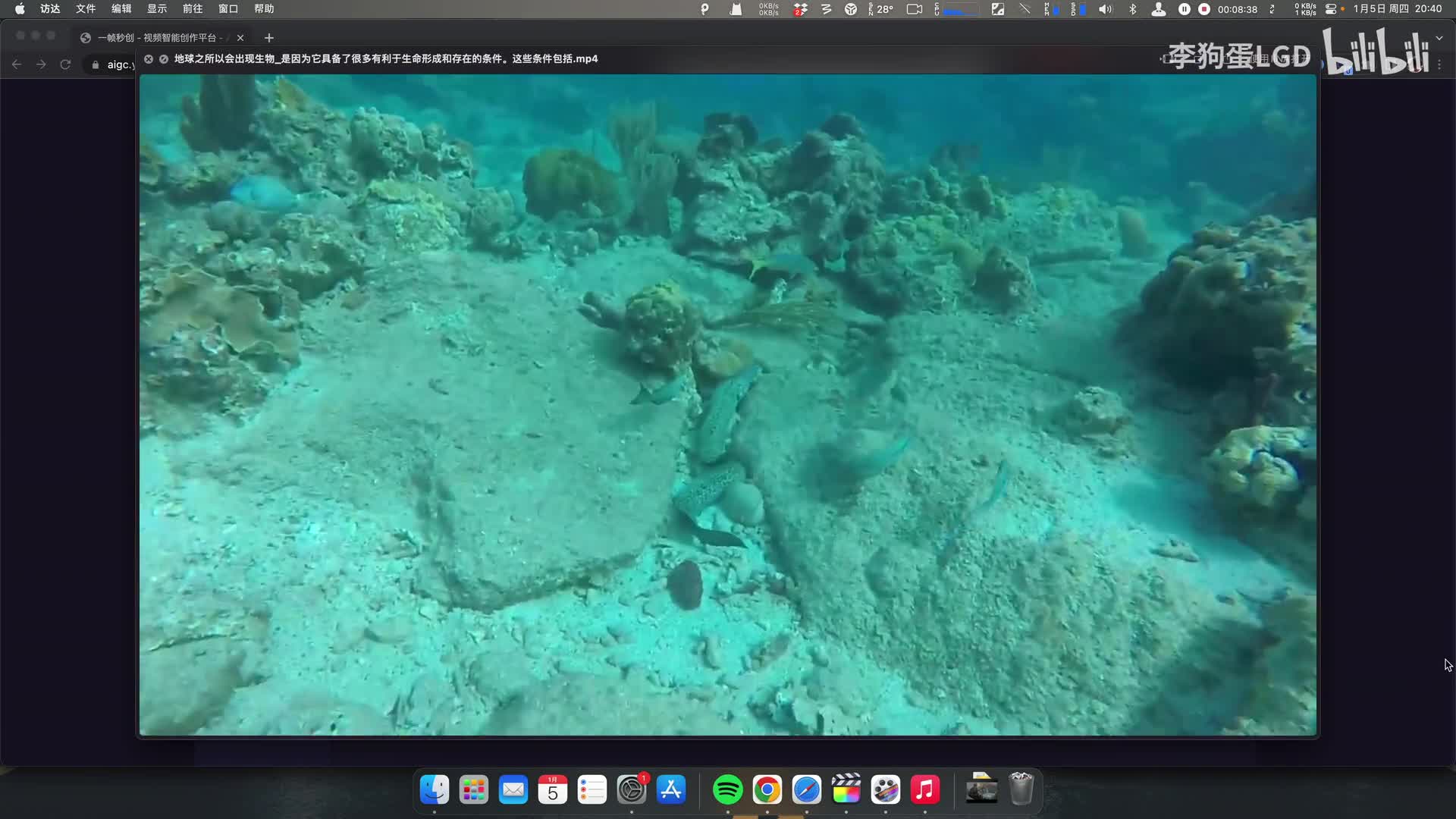Open the volume control in menu bar
Image resolution: width=1456 pixels, height=819 pixels.
point(1106,9)
